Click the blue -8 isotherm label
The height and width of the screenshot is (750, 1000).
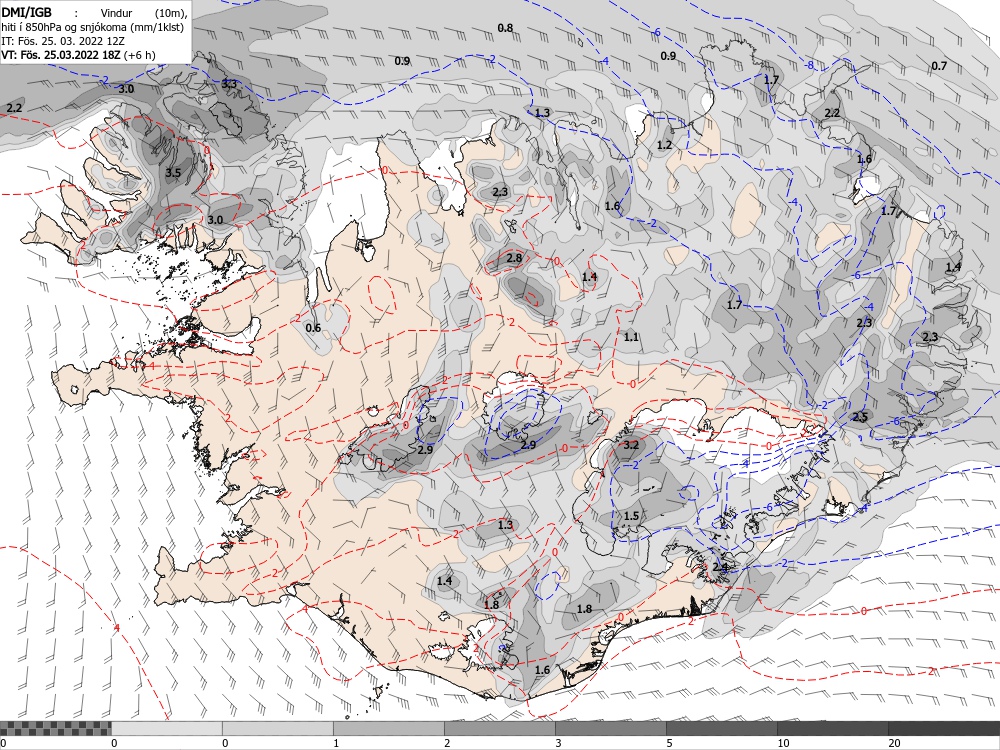click(x=809, y=66)
